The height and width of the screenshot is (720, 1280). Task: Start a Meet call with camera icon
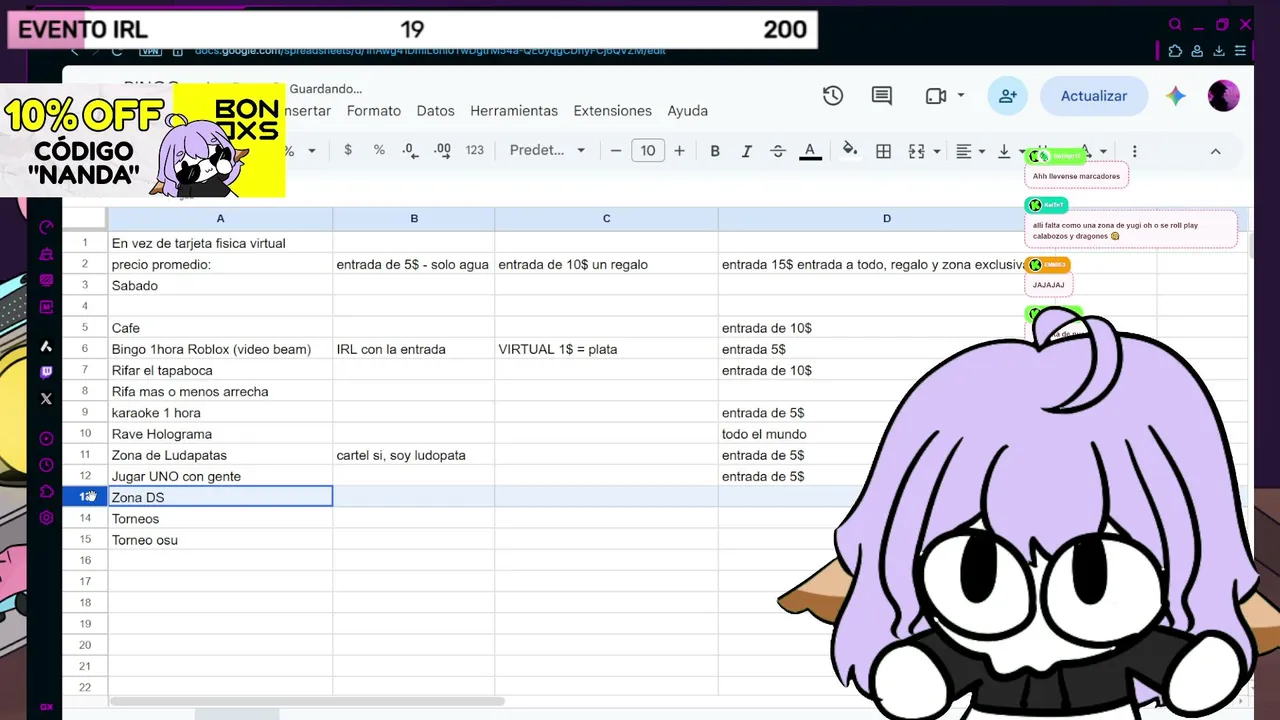coord(936,96)
